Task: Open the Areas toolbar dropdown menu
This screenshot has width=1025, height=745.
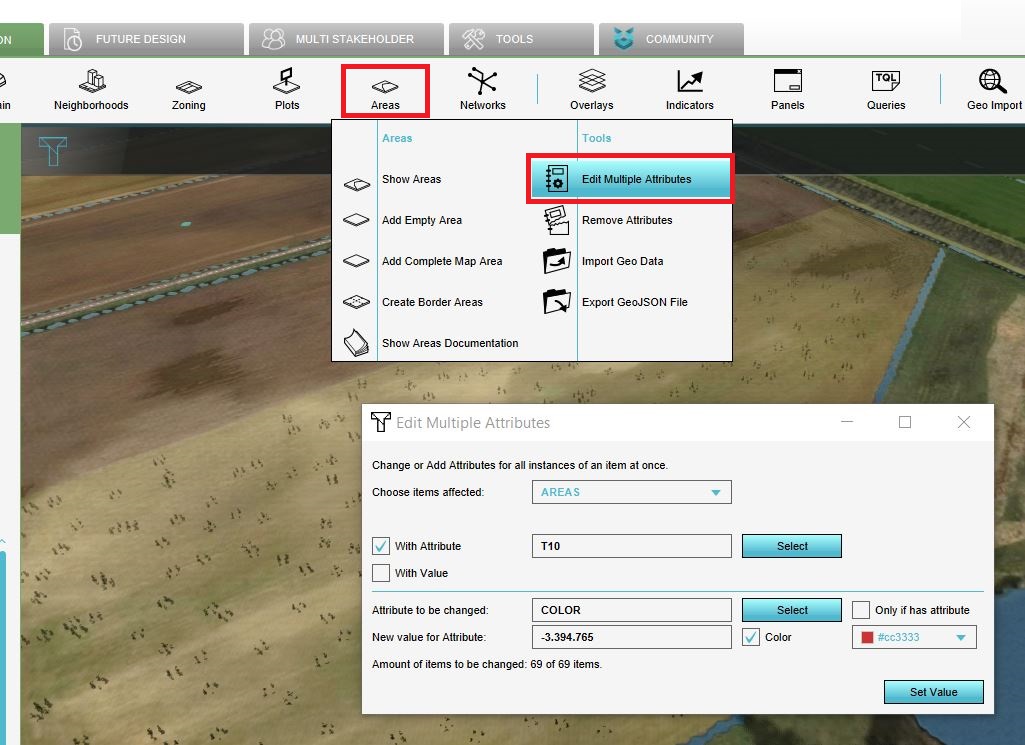Action: point(385,90)
